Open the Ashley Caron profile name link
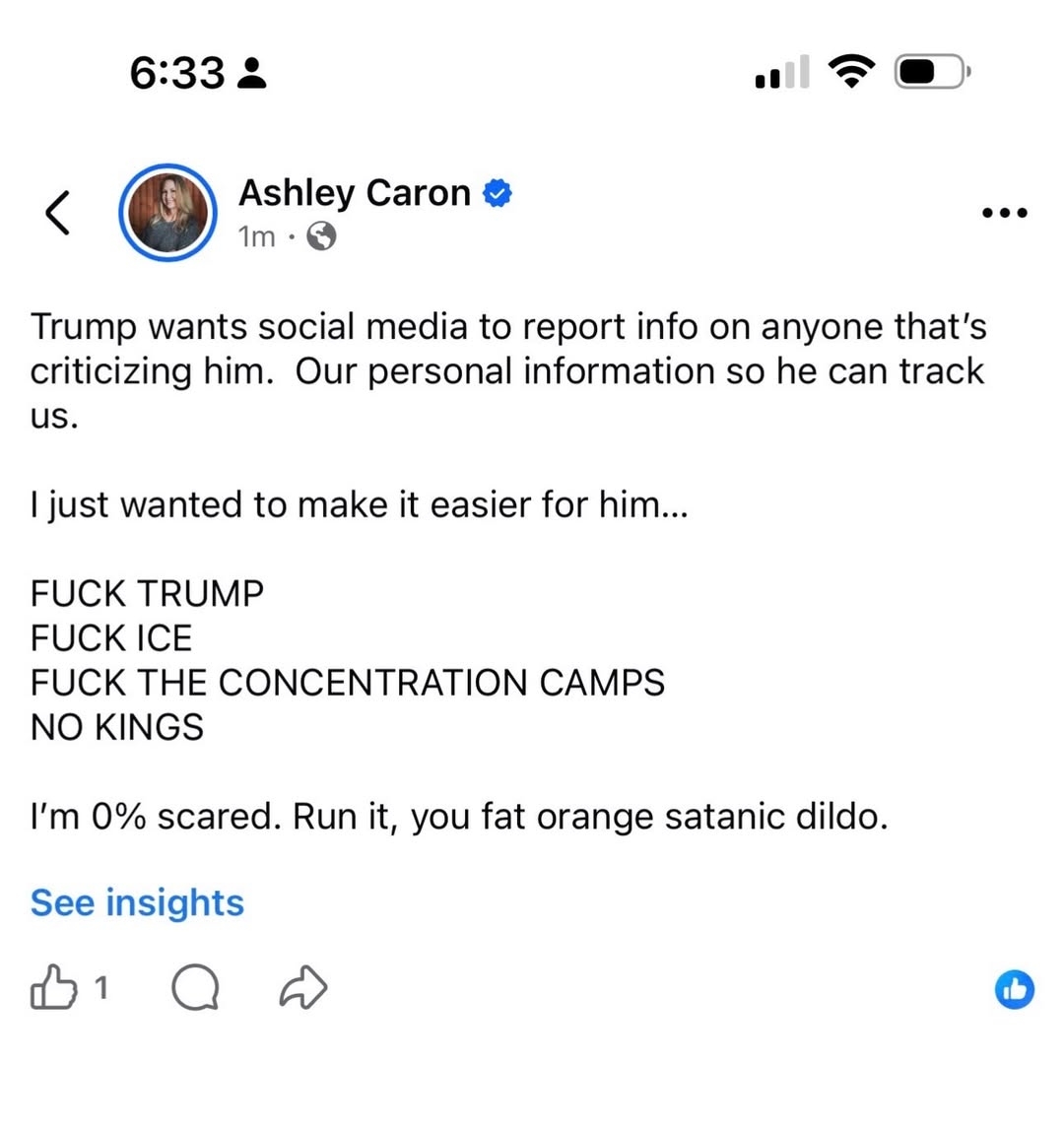Screen dimensions: 1064x1129 click(x=354, y=192)
